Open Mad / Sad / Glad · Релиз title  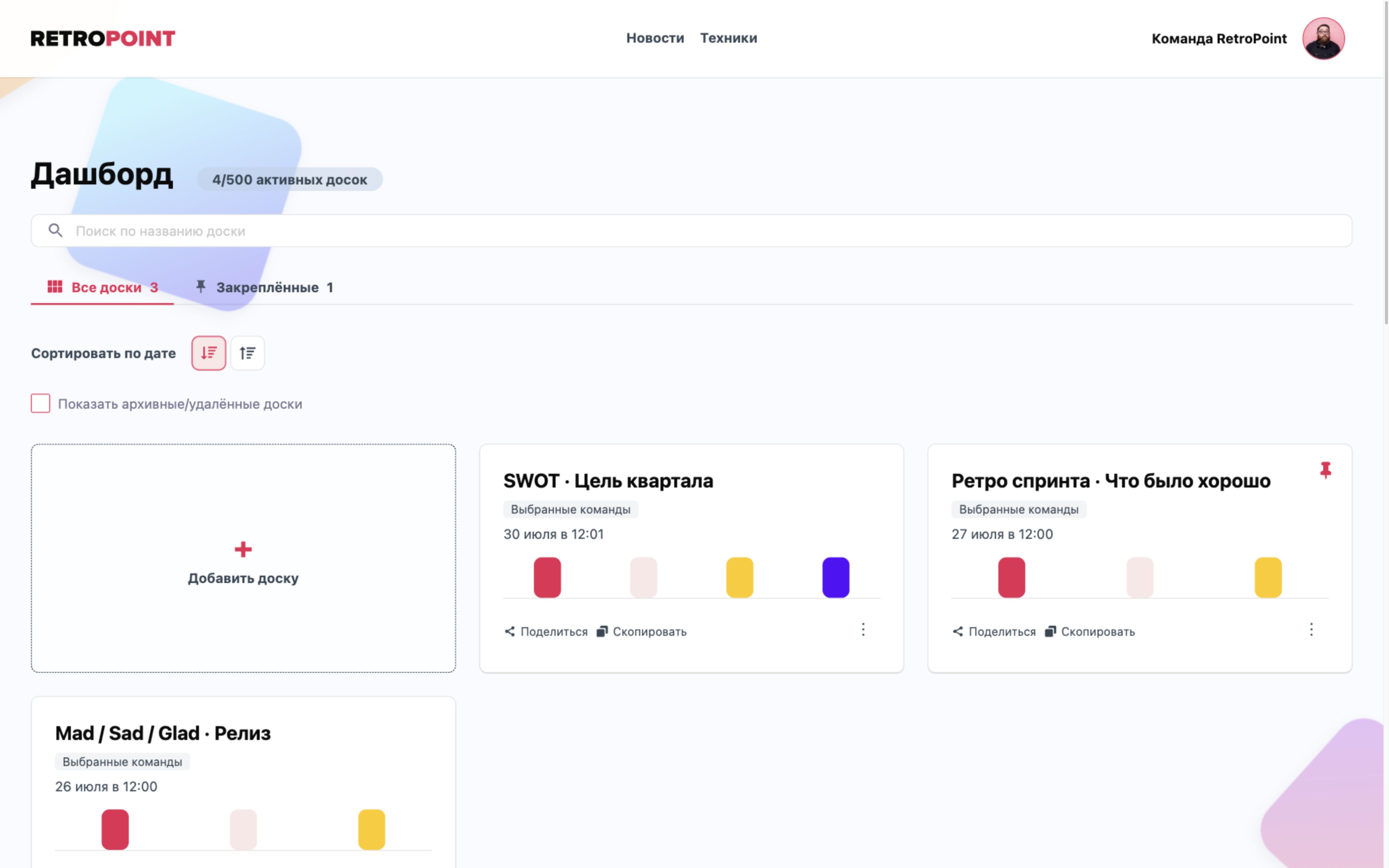pos(162,734)
